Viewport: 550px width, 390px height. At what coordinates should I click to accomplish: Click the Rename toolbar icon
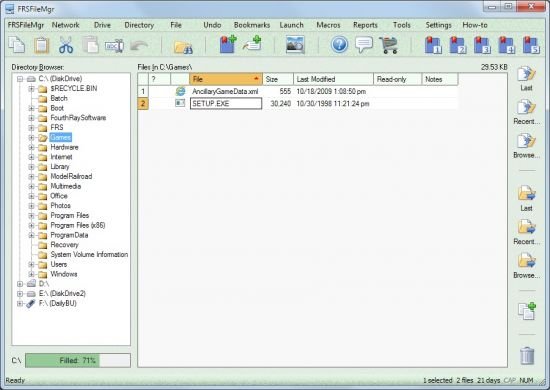(x=115, y=46)
